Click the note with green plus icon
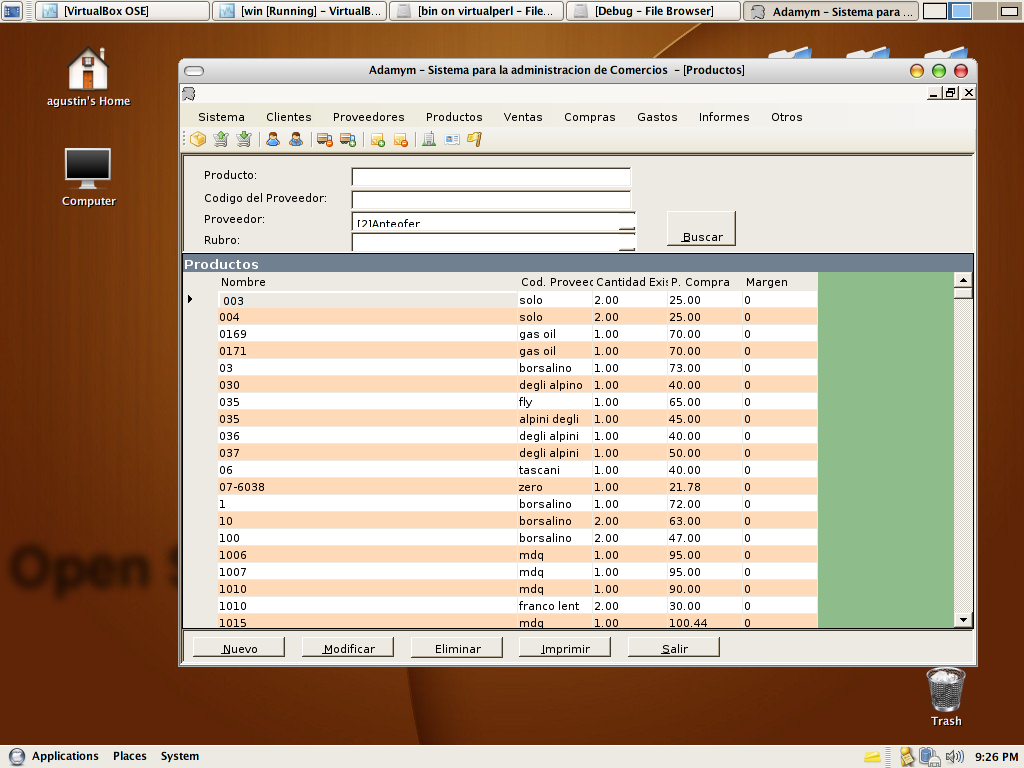This screenshot has height=768, width=1024. 377,139
